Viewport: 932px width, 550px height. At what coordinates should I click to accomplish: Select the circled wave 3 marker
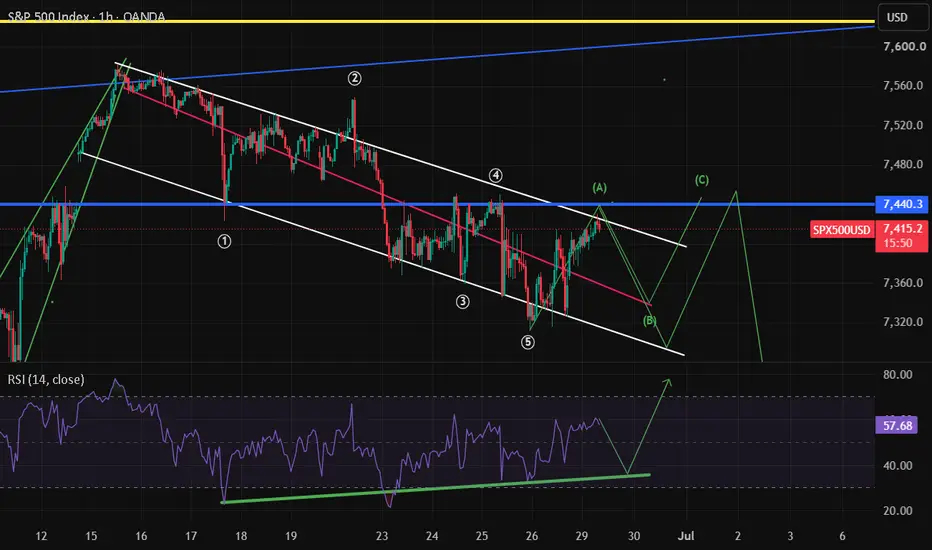click(x=462, y=301)
